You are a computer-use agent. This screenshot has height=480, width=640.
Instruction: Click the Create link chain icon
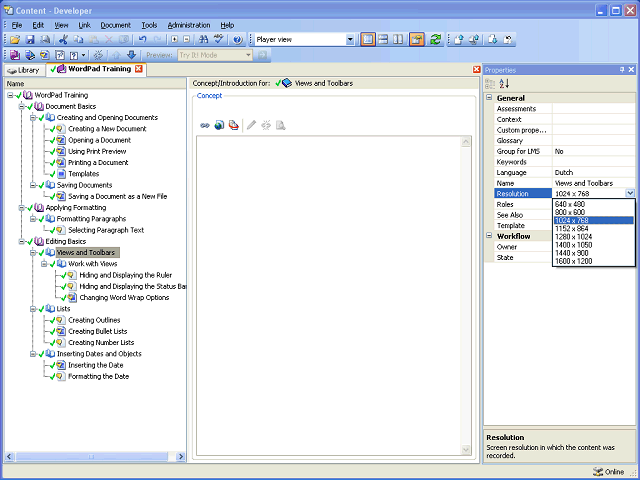coord(205,125)
